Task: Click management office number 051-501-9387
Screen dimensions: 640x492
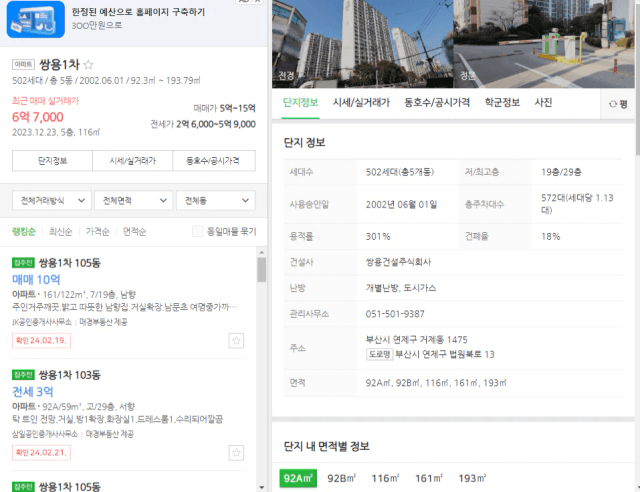Action: [395, 314]
